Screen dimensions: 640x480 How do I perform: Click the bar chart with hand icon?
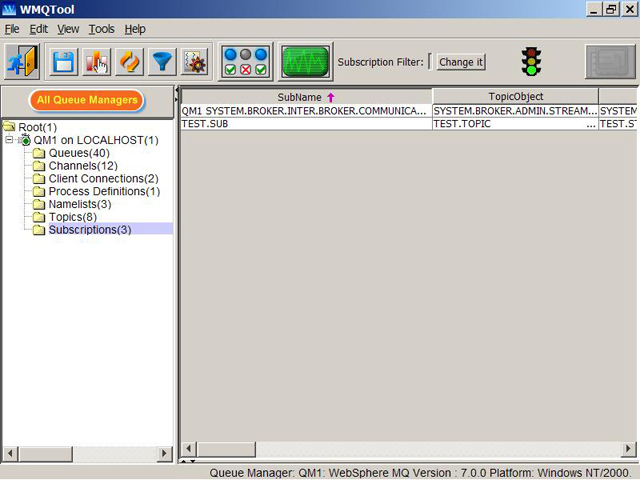coord(96,62)
